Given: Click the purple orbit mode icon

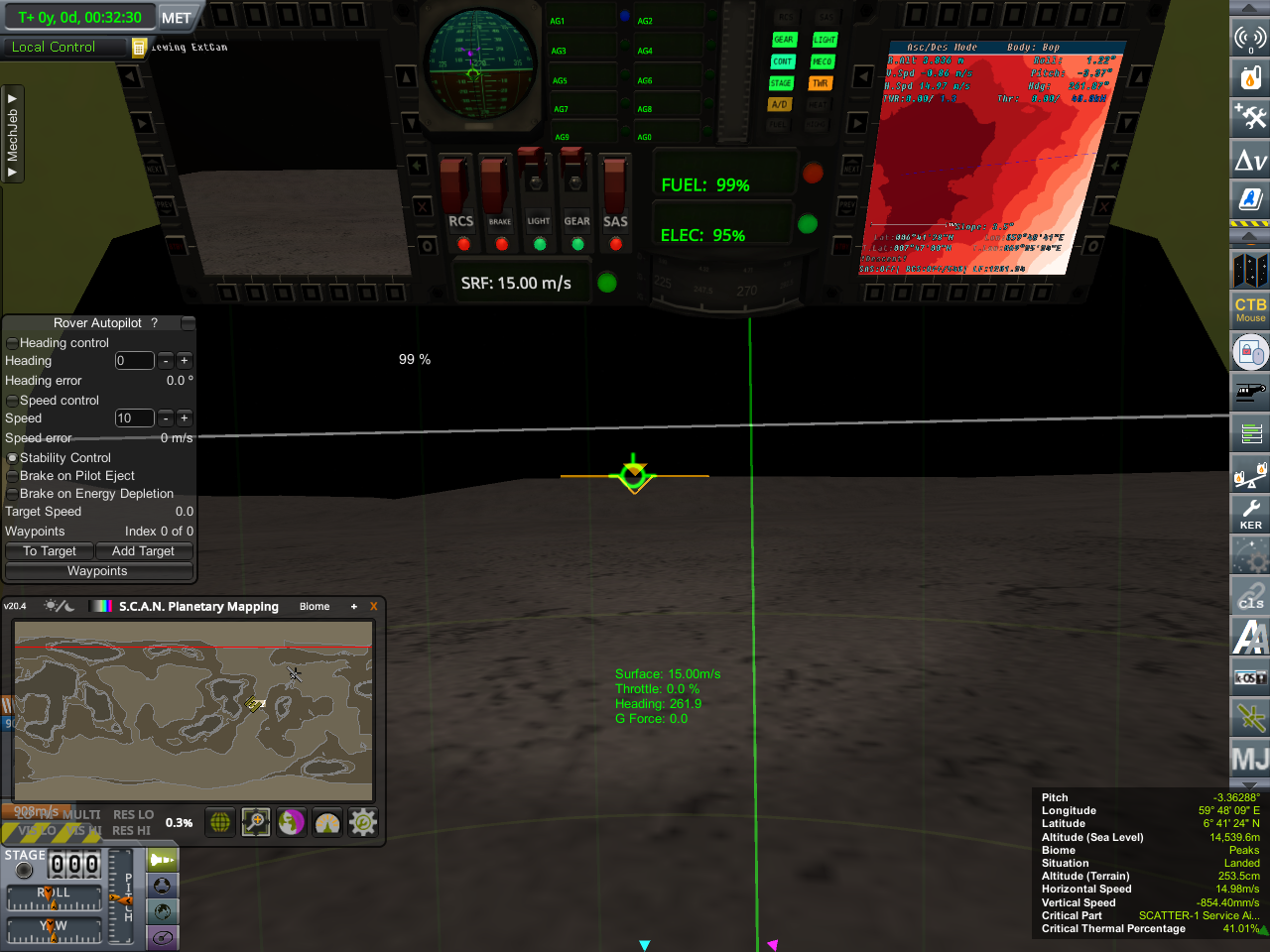Looking at the screenshot, I should (163, 937).
